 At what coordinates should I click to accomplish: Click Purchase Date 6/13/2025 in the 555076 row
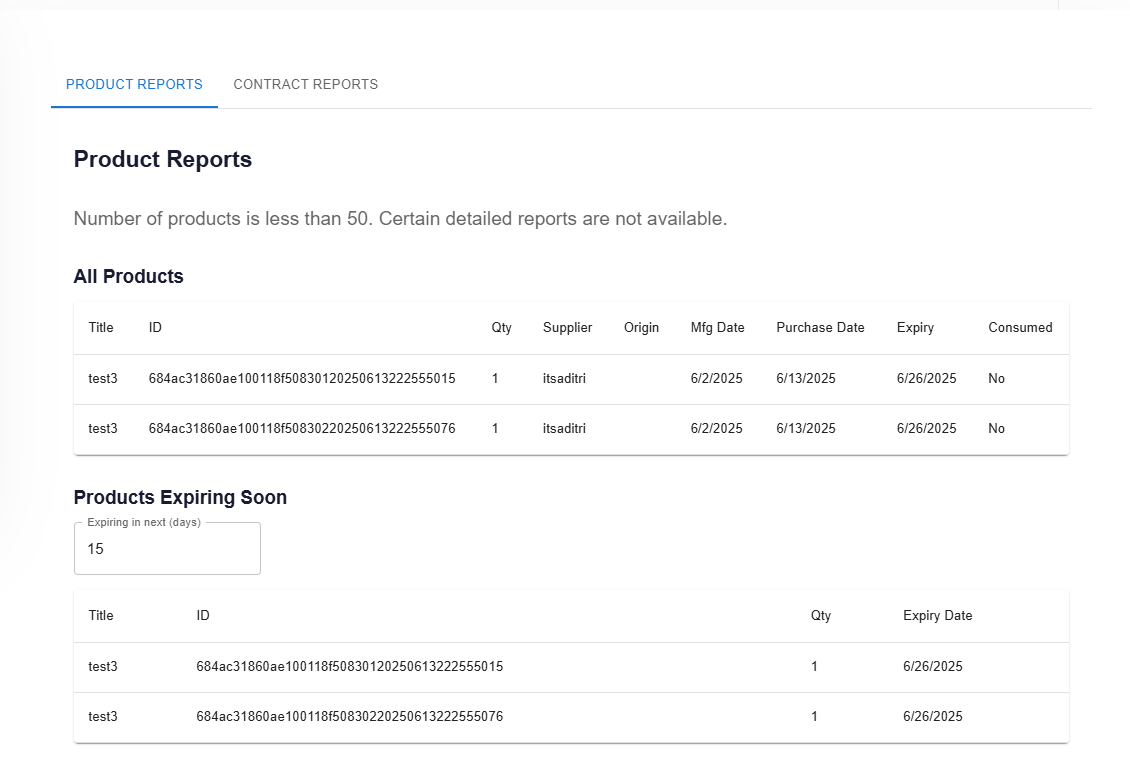(806, 428)
